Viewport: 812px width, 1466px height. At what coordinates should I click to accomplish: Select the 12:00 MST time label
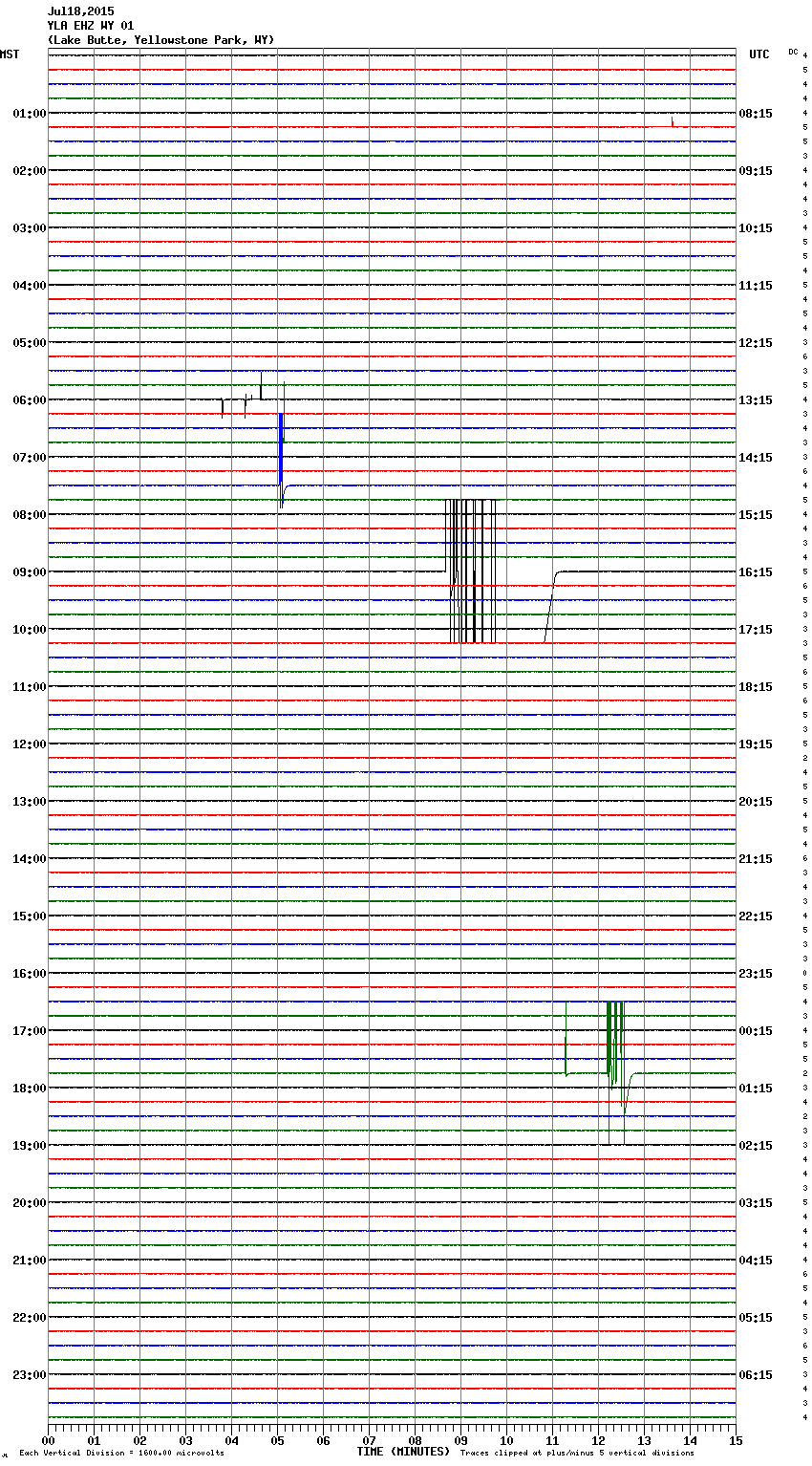pyautogui.click(x=29, y=744)
